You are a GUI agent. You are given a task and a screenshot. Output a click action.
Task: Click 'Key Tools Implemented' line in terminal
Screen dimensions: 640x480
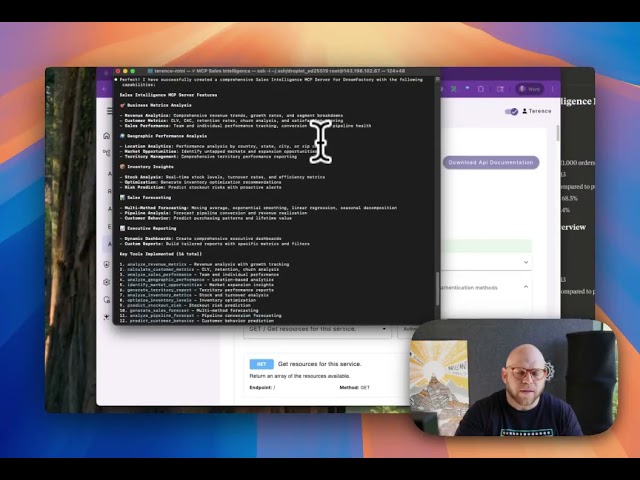(x=160, y=254)
